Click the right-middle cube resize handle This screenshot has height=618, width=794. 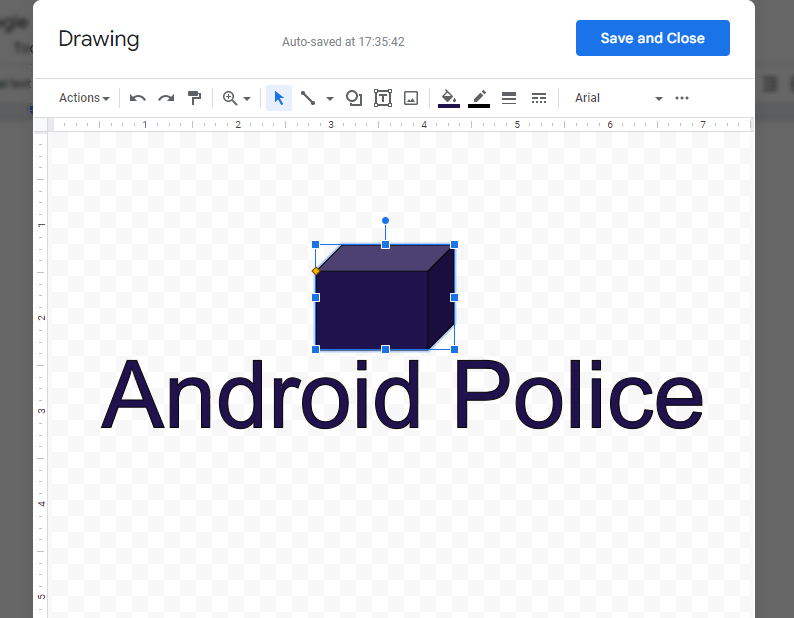tap(454, 297)
